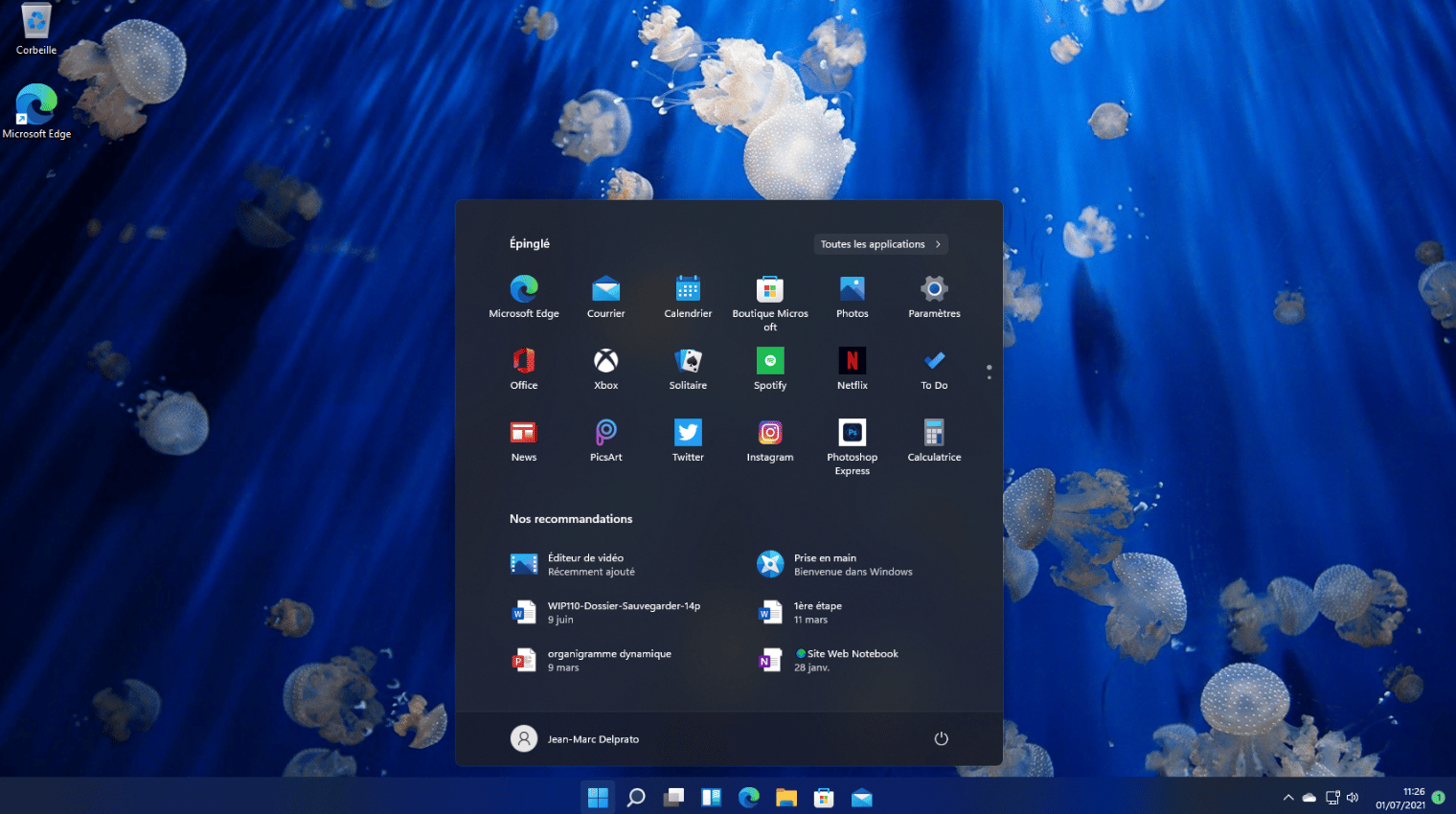
Task: Open the 'Toutes les applications' list
Action: 879,244
